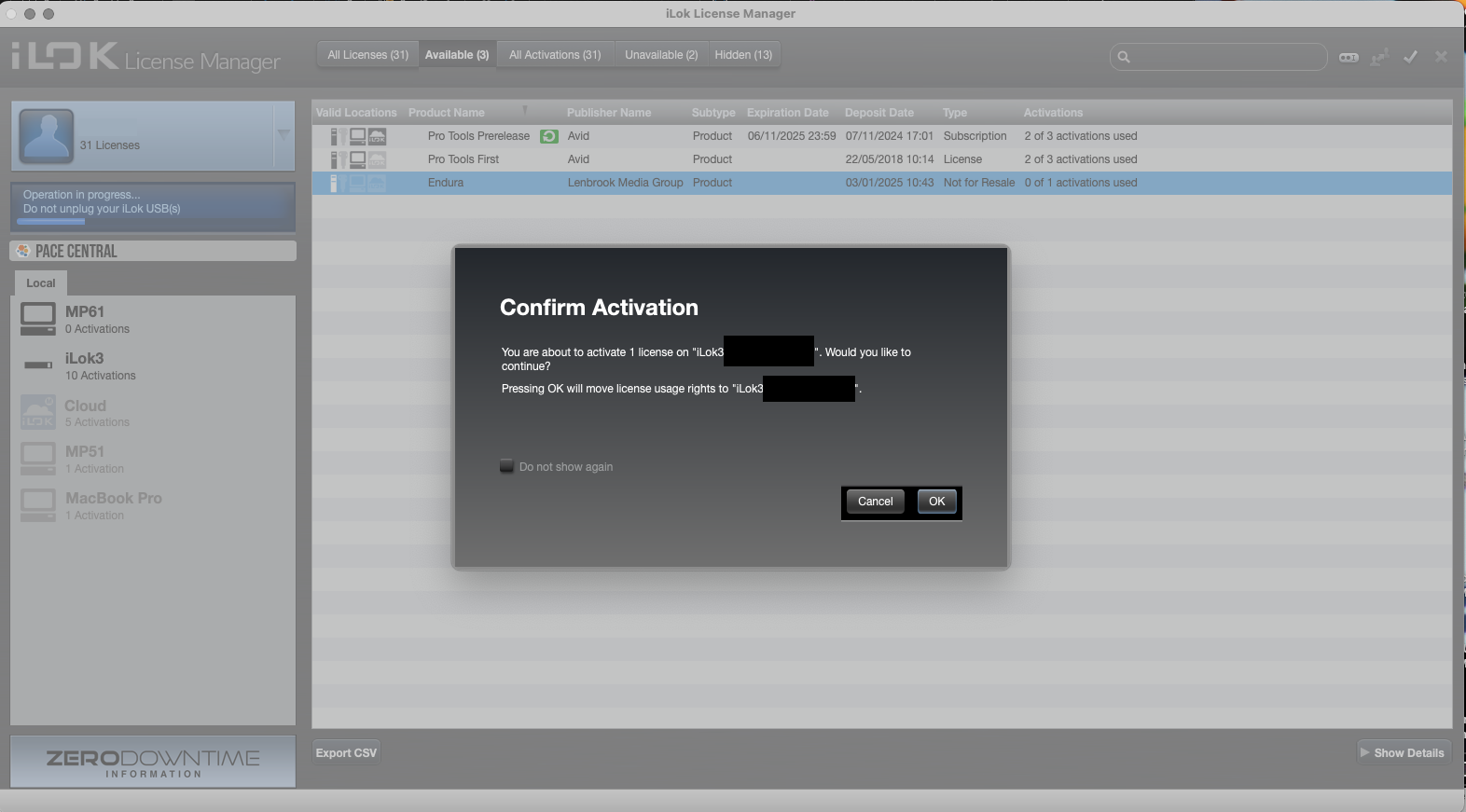Click the redeem activation code icon
Image resolution: width=1466 pixels, height=812 pixels.
click(1348, 57)
